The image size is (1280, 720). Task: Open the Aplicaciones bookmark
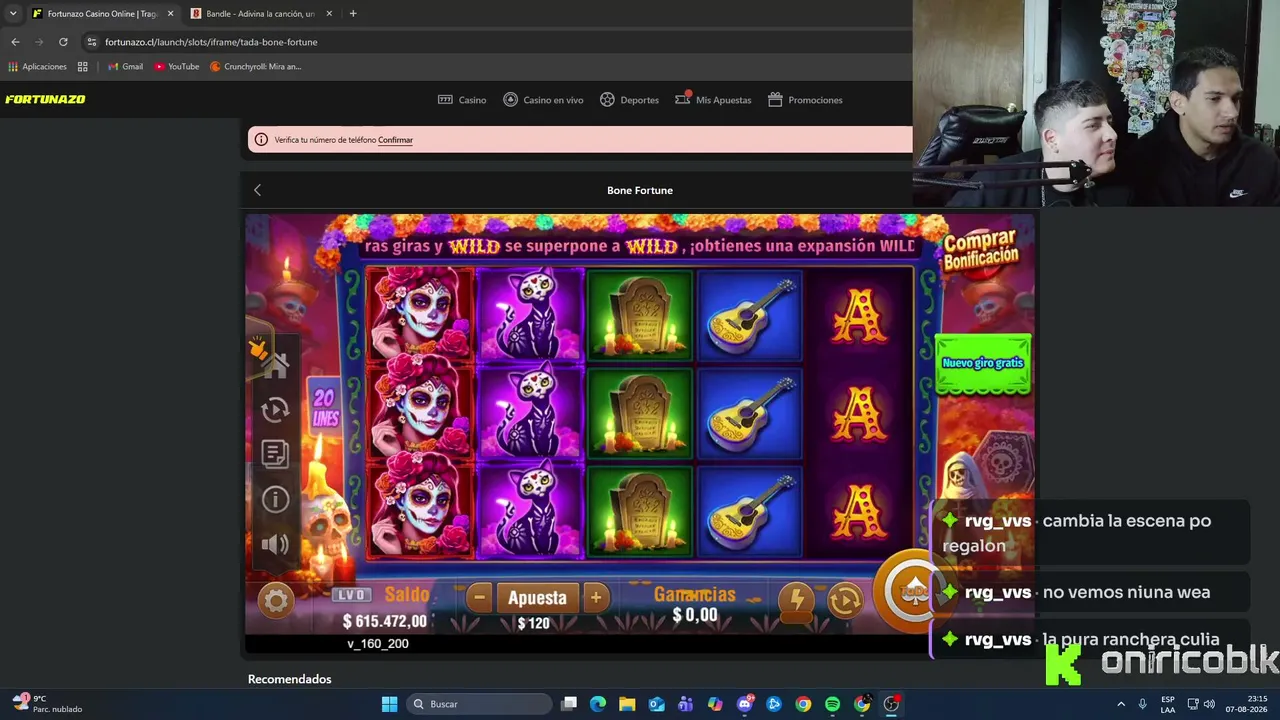coord(37,67)
